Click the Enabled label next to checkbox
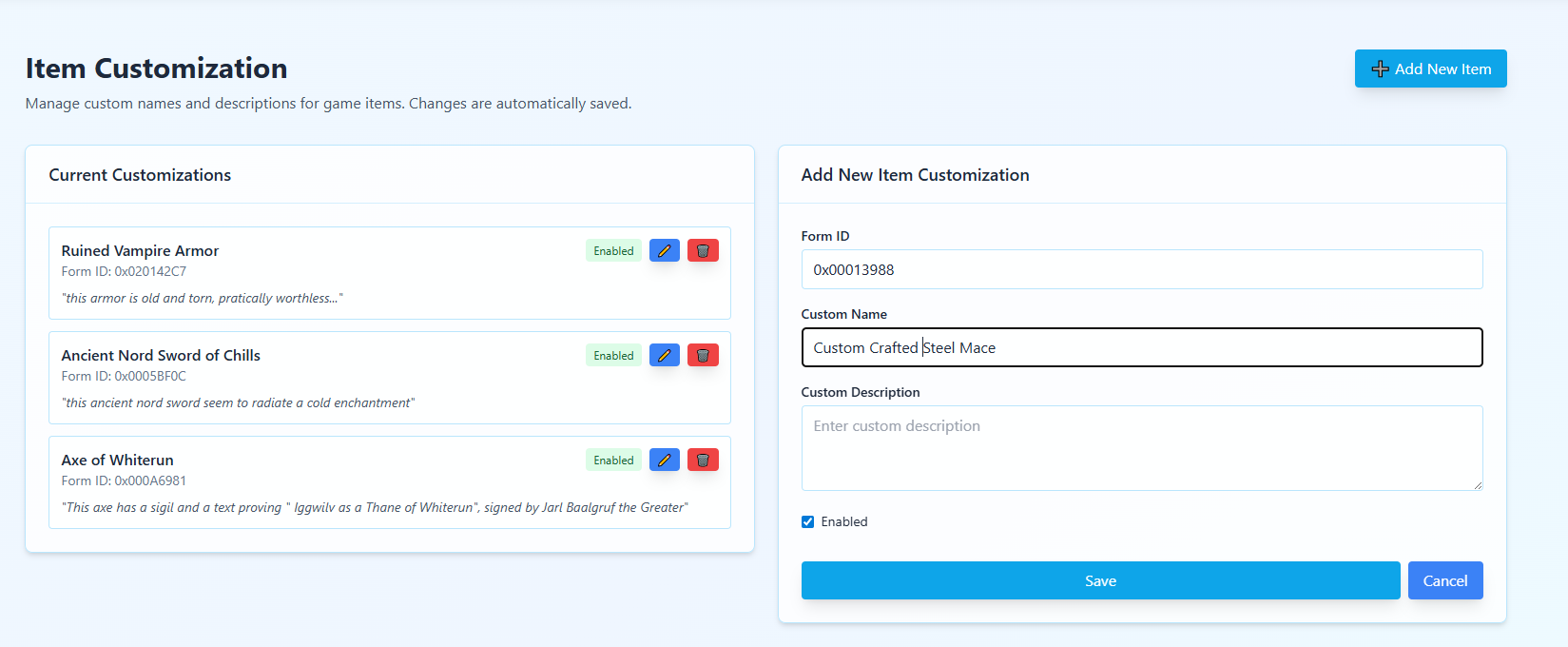The width and height of the screenshot is (1568, 647). tap(844, 522)
